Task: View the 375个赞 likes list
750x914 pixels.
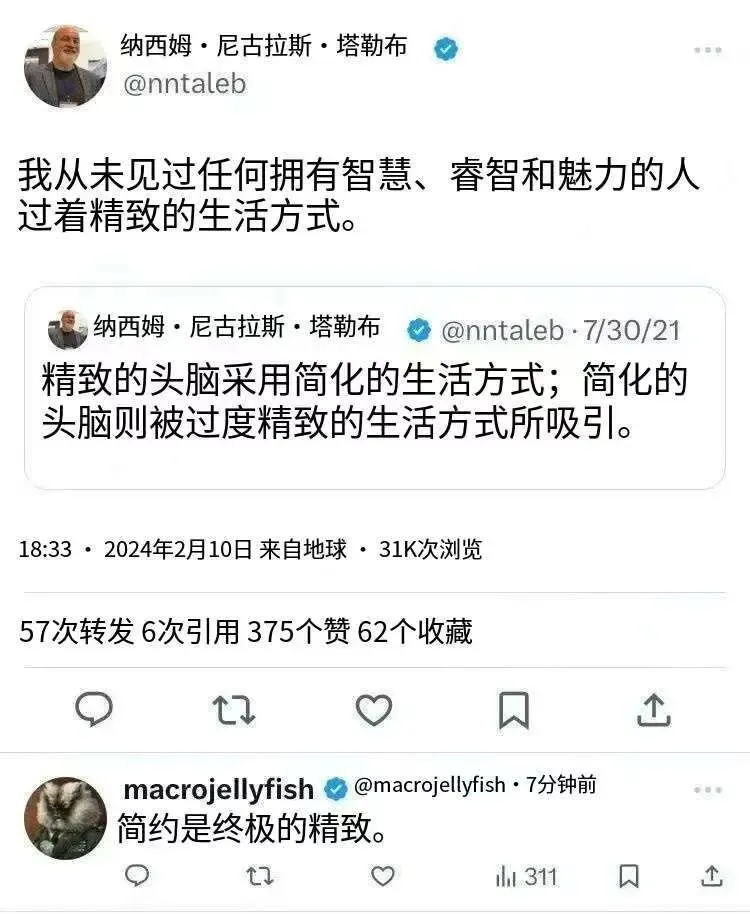Action: pyautogui.click(x=298, y=631)
